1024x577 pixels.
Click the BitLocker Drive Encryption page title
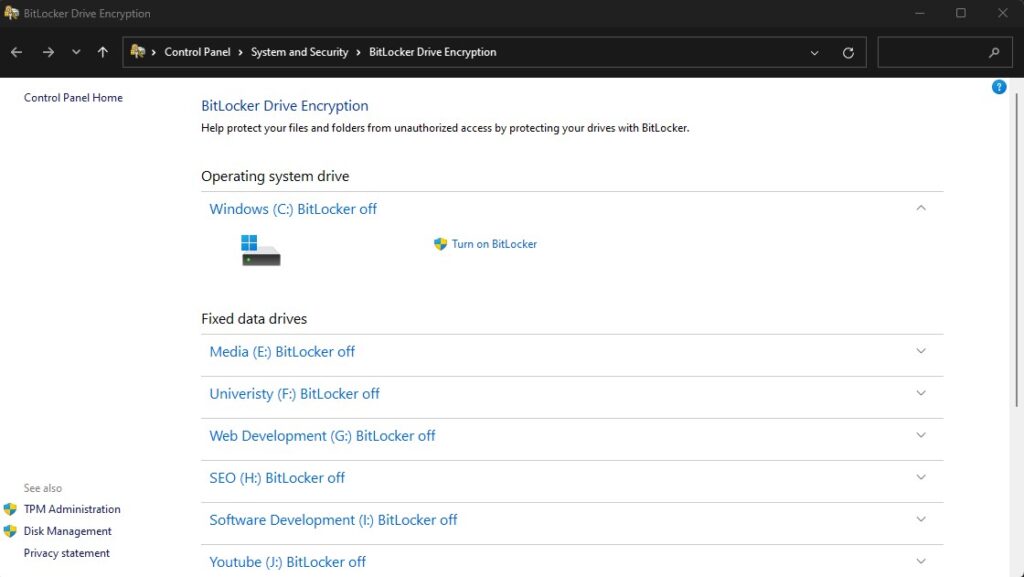tap(285, 106)
